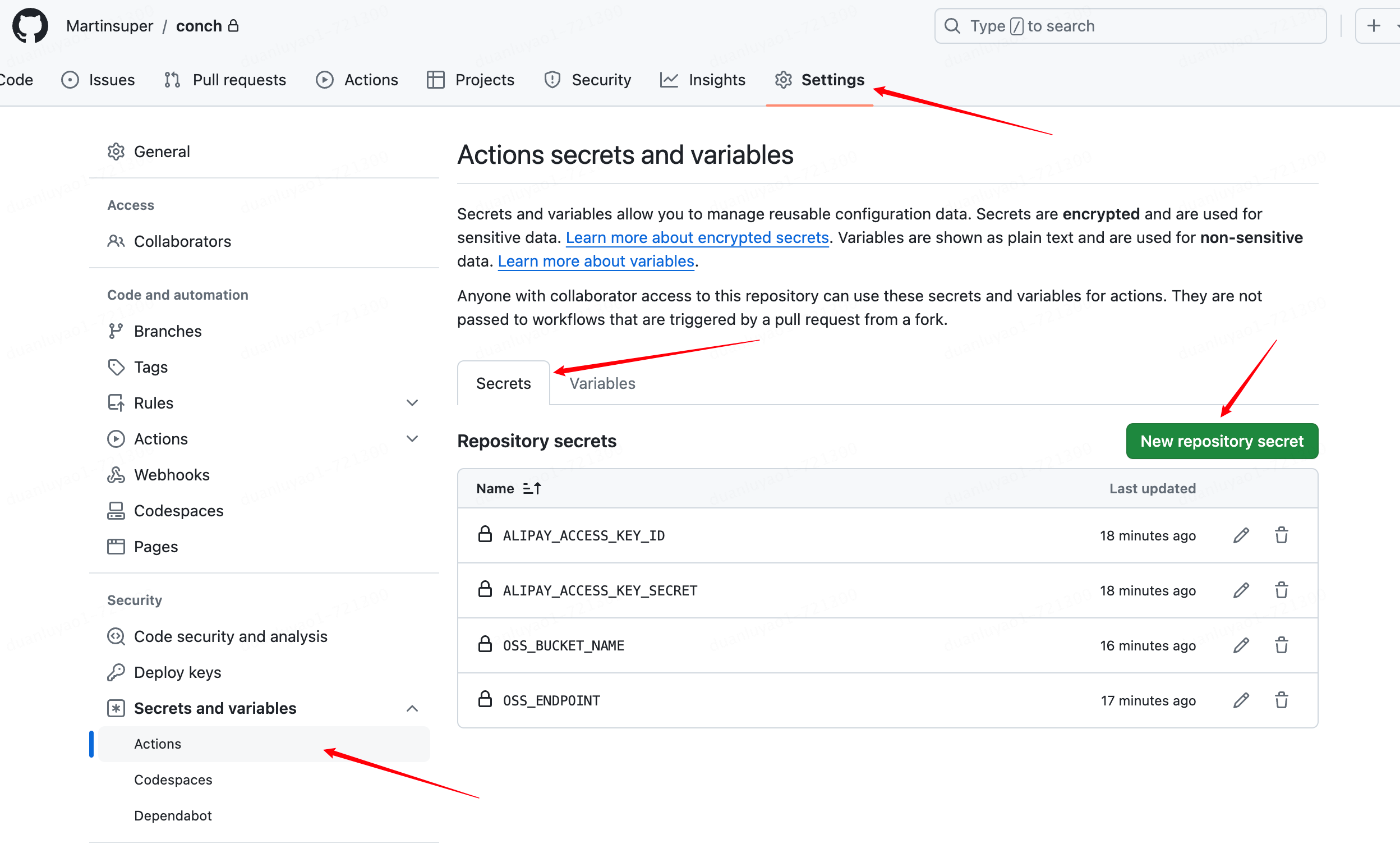Viewport: 1400px width, 862px height.
Task: Delete the OSS_BUCKET_NAME secret trash icon
Action: click(1282, 645)
